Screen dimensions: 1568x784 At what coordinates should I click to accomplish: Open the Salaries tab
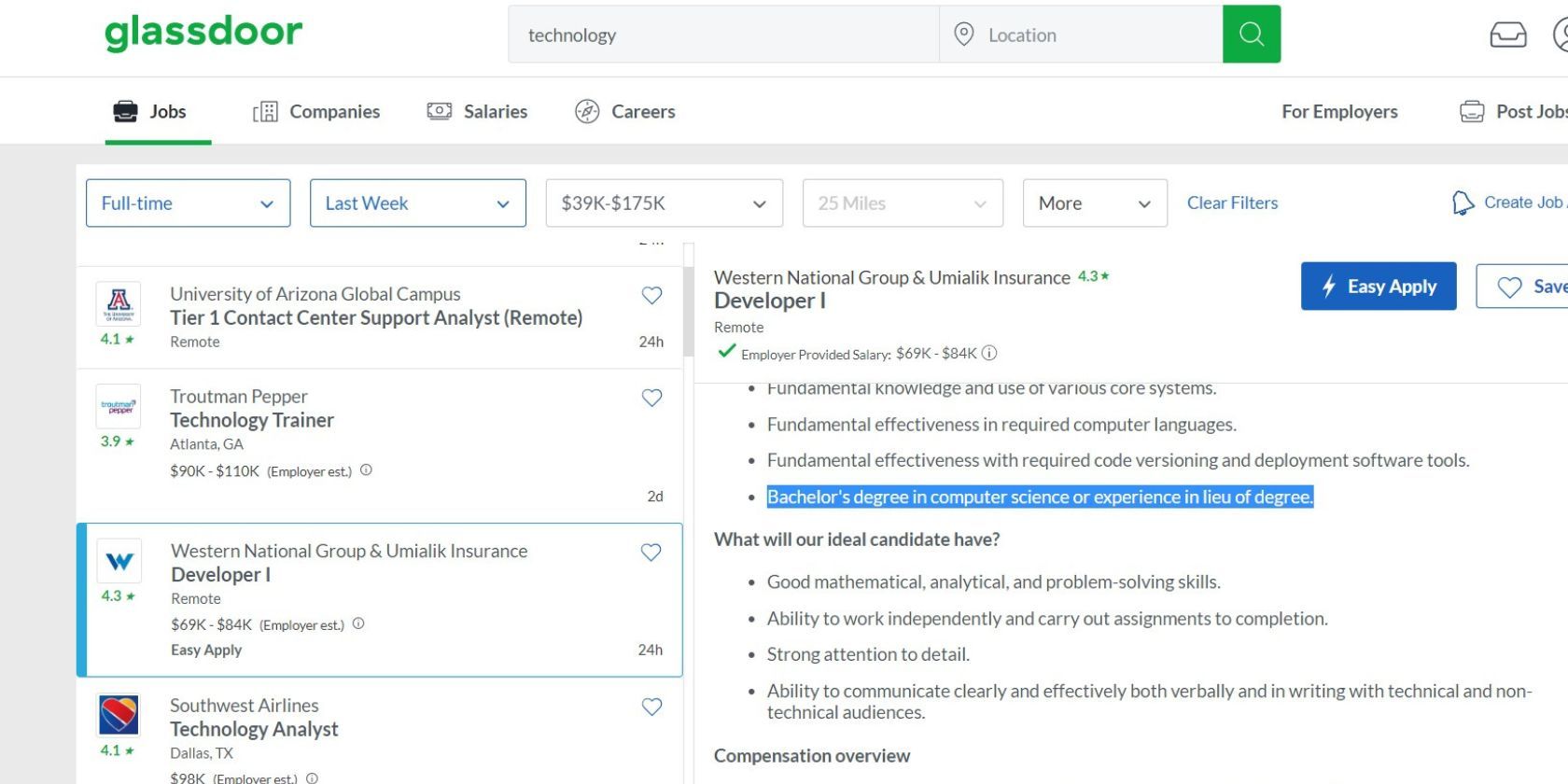pos(477,112)
